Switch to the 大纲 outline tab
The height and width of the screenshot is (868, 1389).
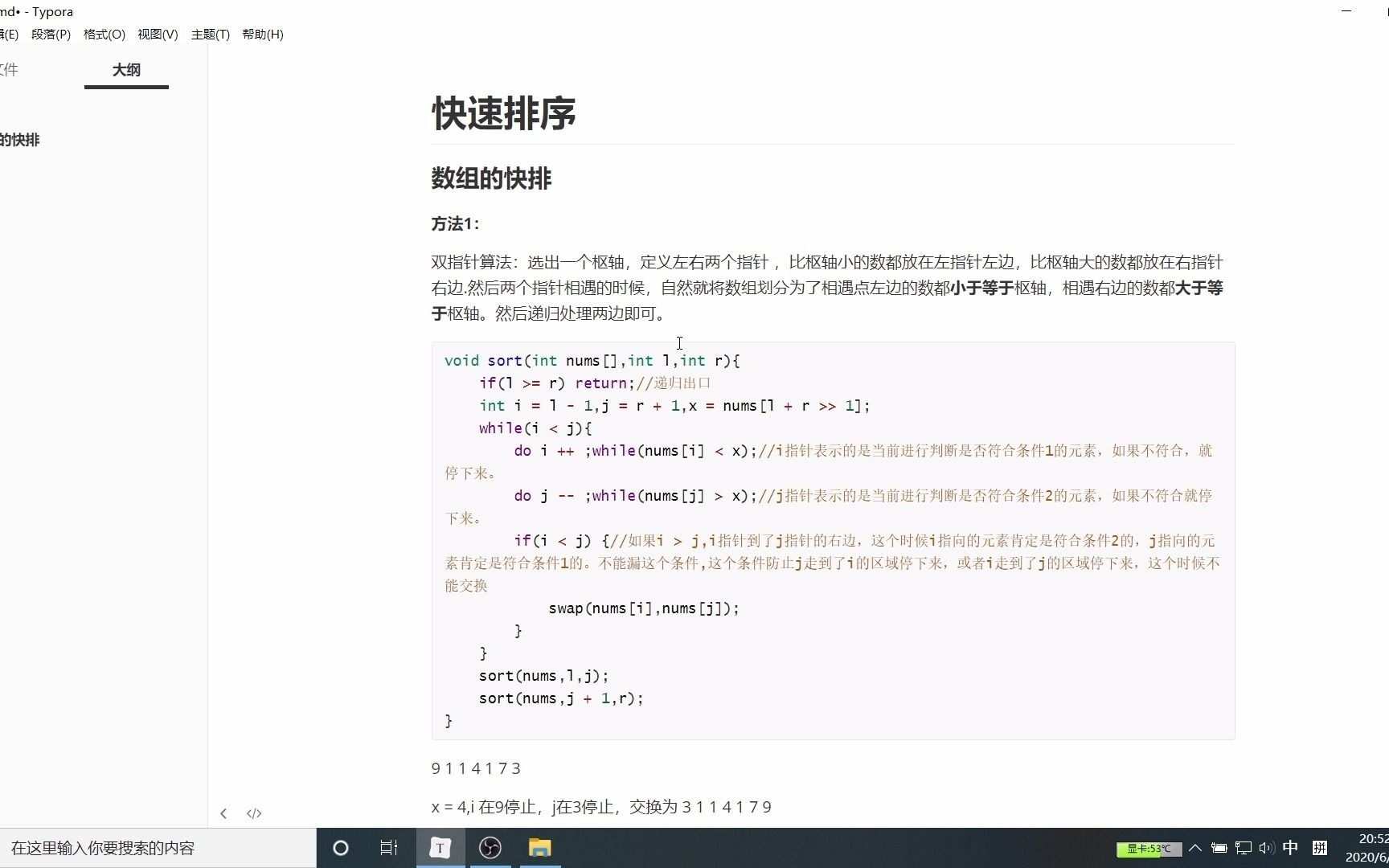click(x=126, y=70)
